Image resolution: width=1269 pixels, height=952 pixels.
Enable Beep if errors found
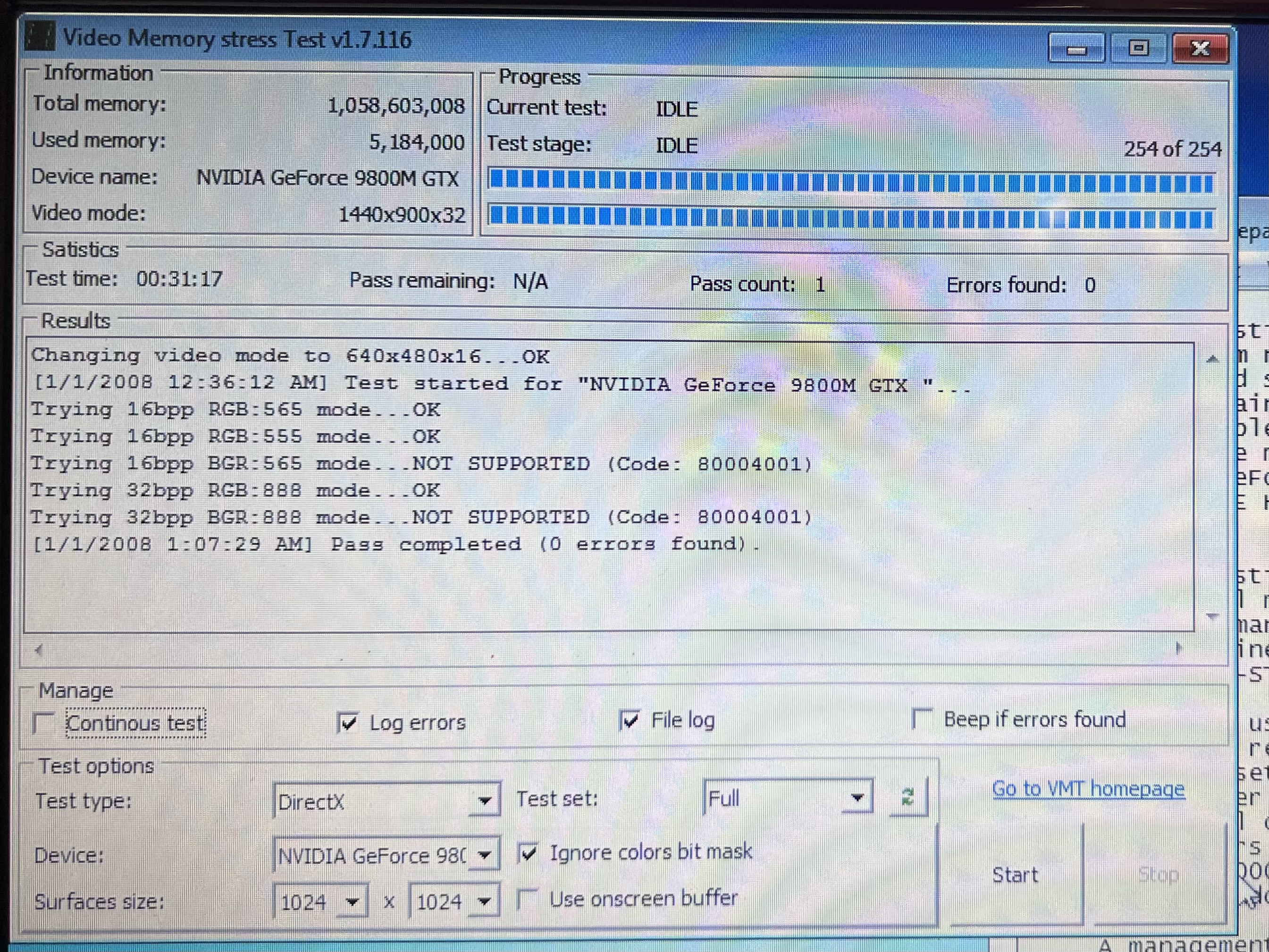(923, 718)
